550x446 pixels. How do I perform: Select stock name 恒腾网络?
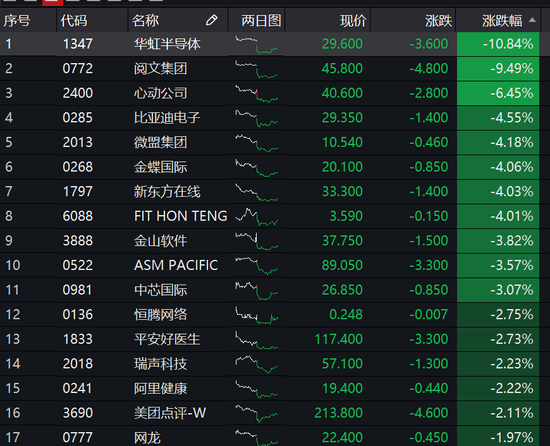click(160, 315)
